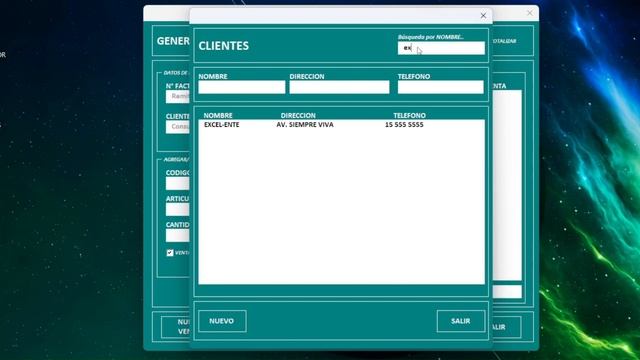The height and width of the screenshot is (360, 640).
Task: Select the EXCEL-ENTE client row
Action: (341, 124)
